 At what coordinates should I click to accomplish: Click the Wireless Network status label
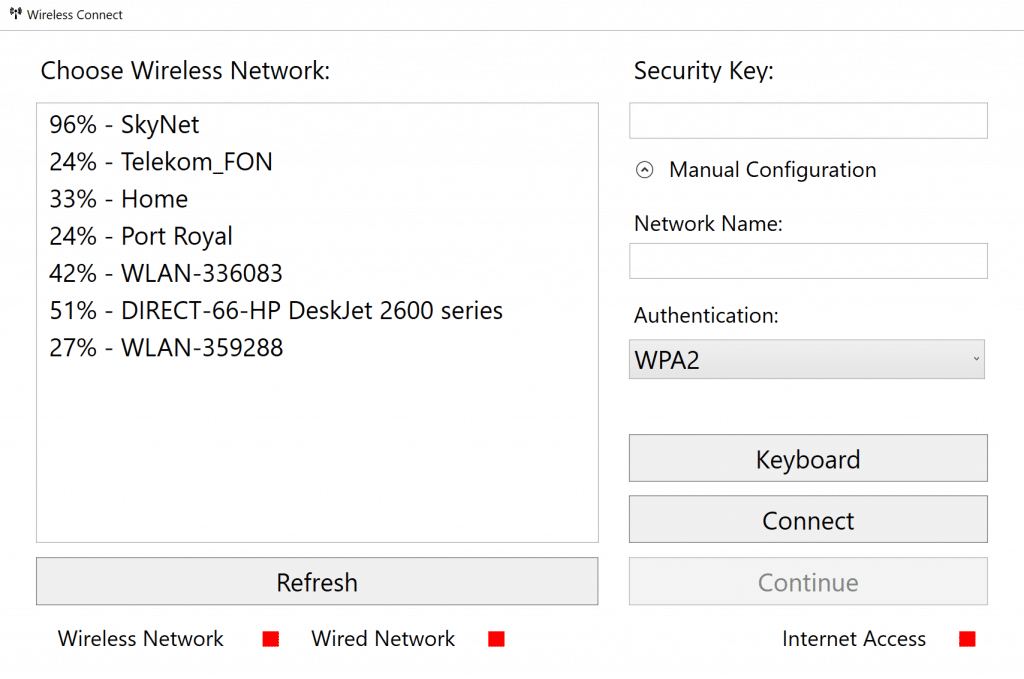pyautogui.click(x=140, y=639)
